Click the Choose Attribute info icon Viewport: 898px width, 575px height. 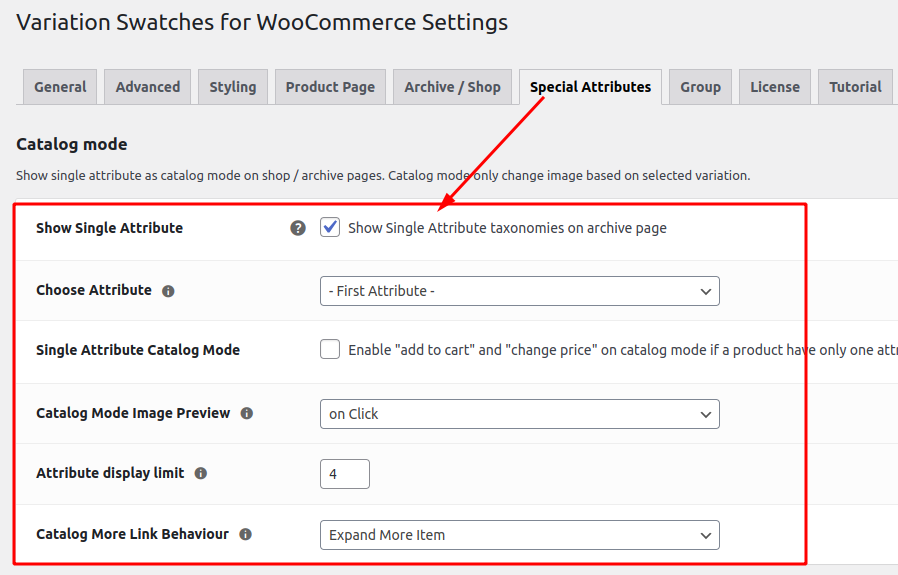[x=168, y=291]
